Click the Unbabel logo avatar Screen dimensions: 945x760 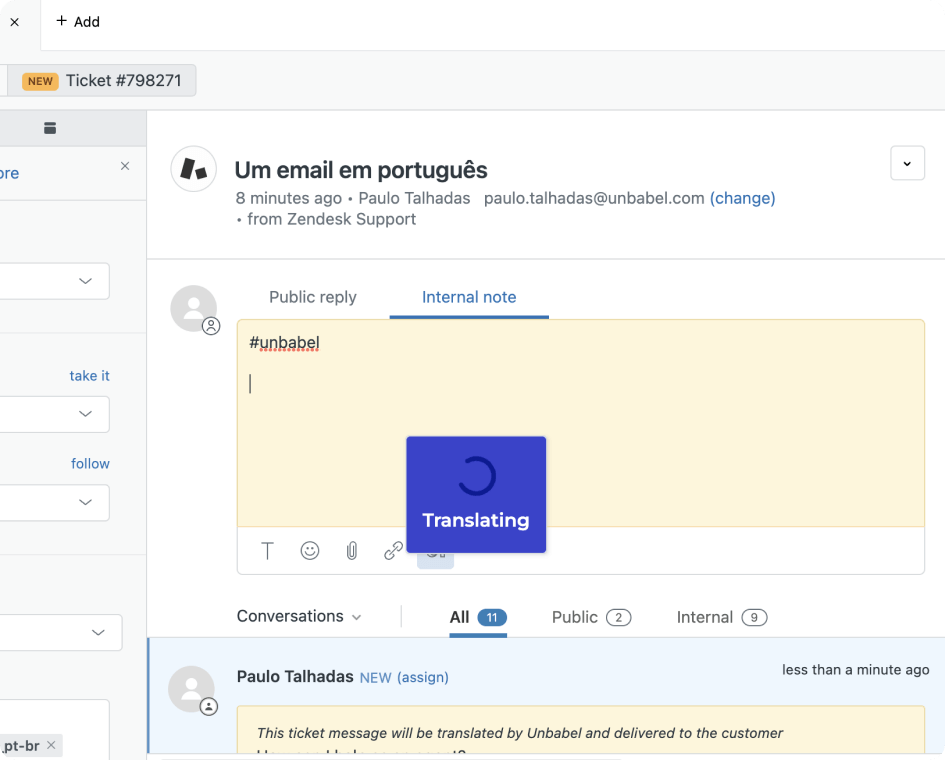(x=193, y=169)
